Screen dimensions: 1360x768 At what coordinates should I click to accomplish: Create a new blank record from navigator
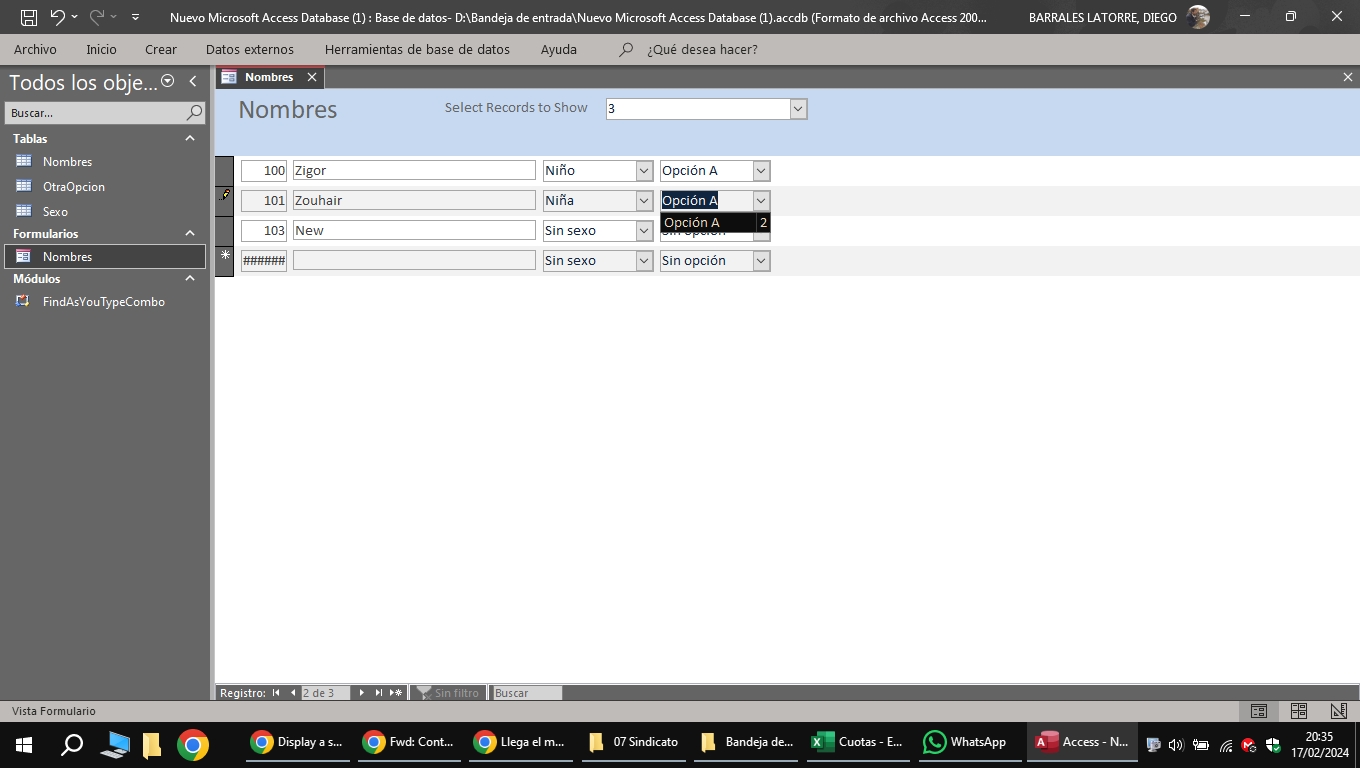pyautogui.click(x=396, y=692)
